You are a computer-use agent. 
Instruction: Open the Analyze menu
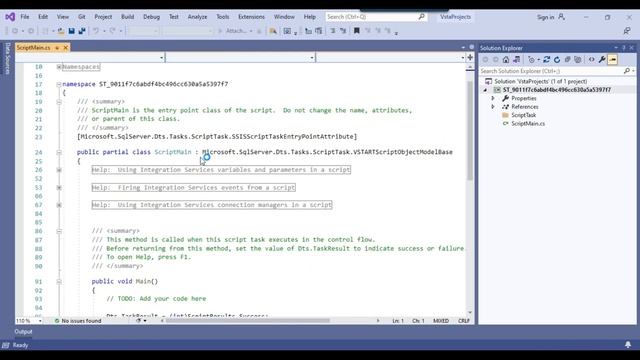(197, 17)
